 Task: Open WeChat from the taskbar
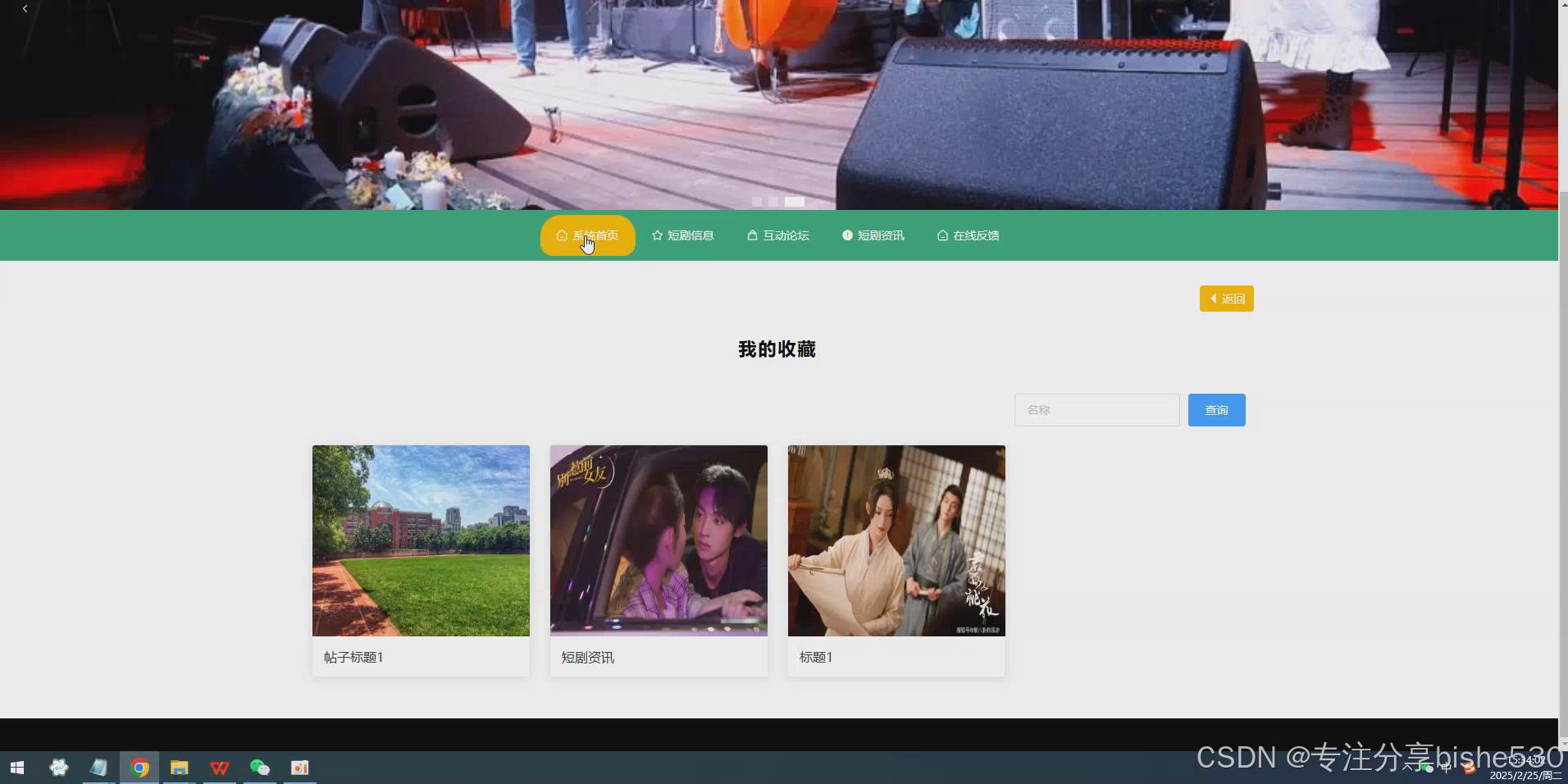point(259,768)
